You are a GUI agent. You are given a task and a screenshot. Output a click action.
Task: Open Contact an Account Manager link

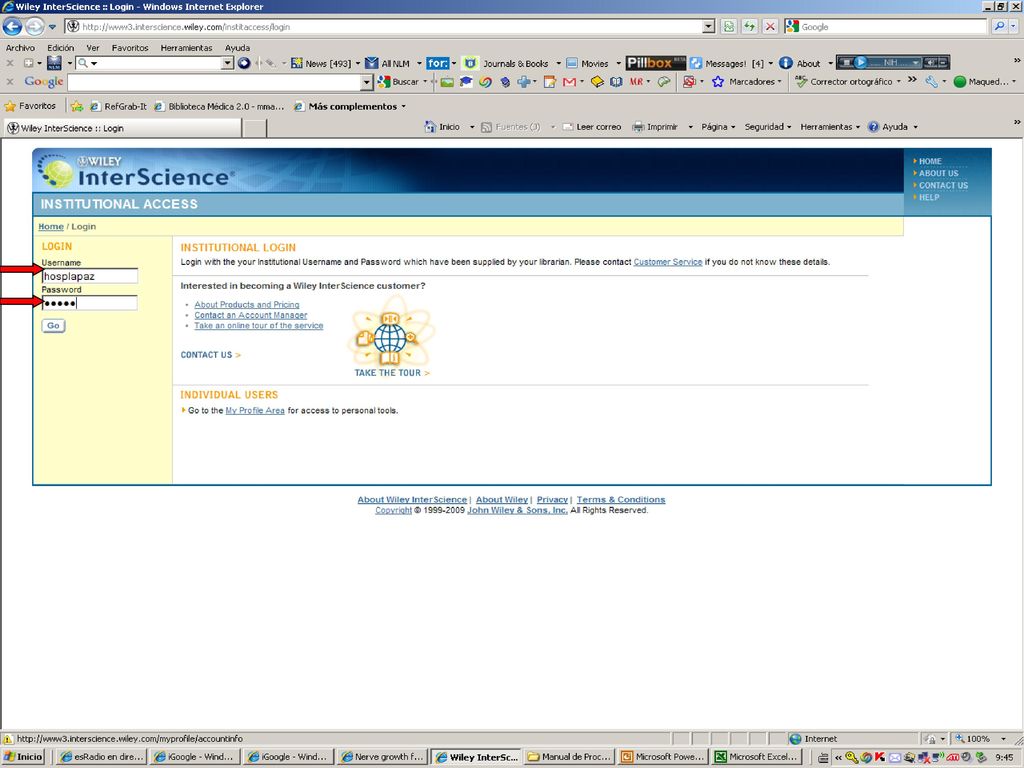[x=251, y=315]
